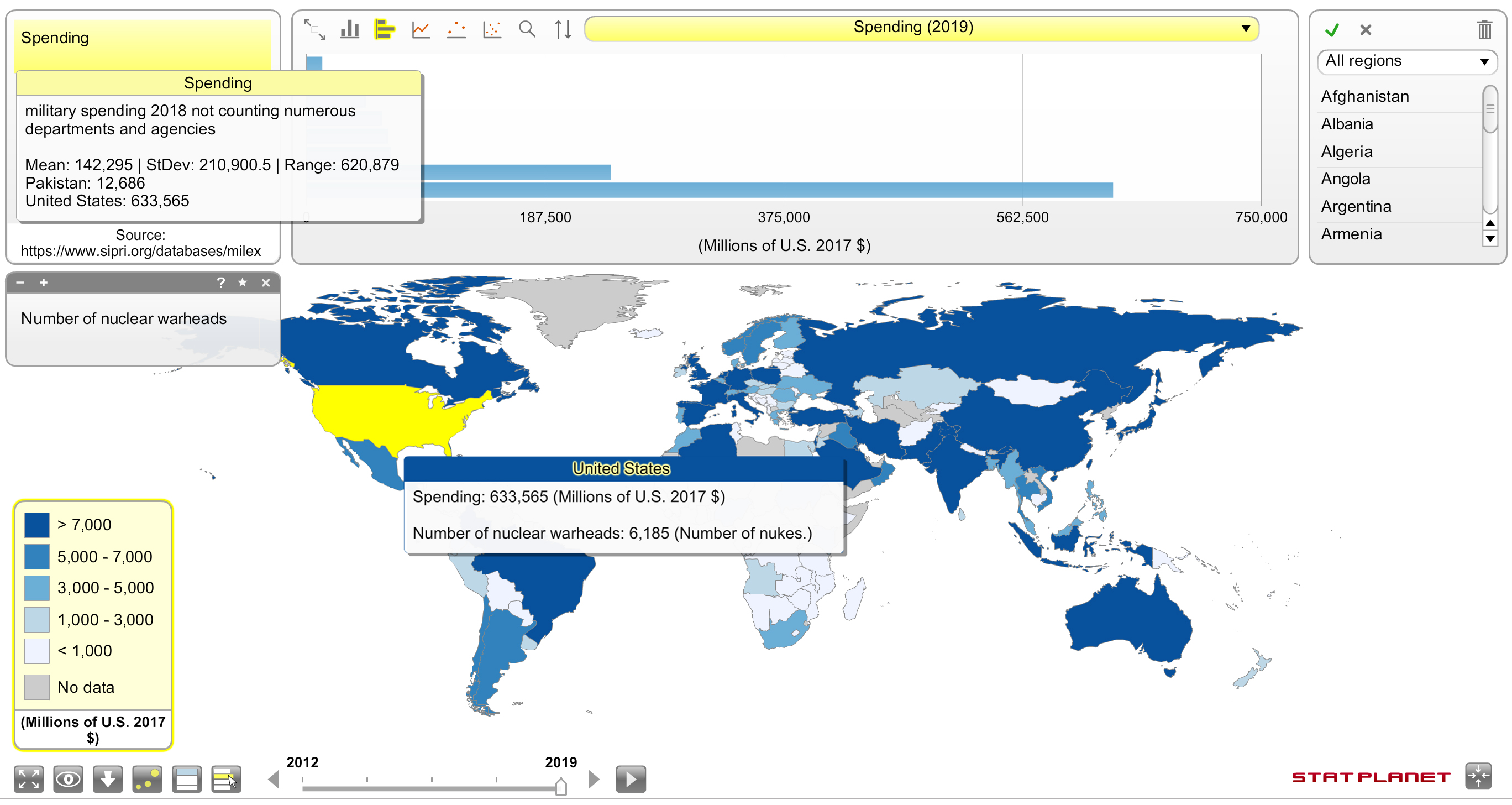
Task: Select the line chart icon
Action: [x=420, y=29]
